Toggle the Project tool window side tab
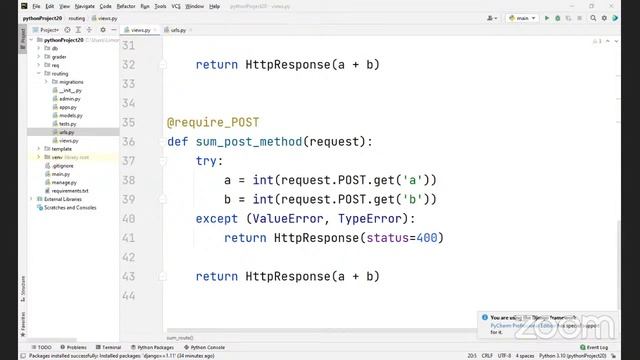The width and height of the screenshot is (640, 360). click(x=22, y=39)
